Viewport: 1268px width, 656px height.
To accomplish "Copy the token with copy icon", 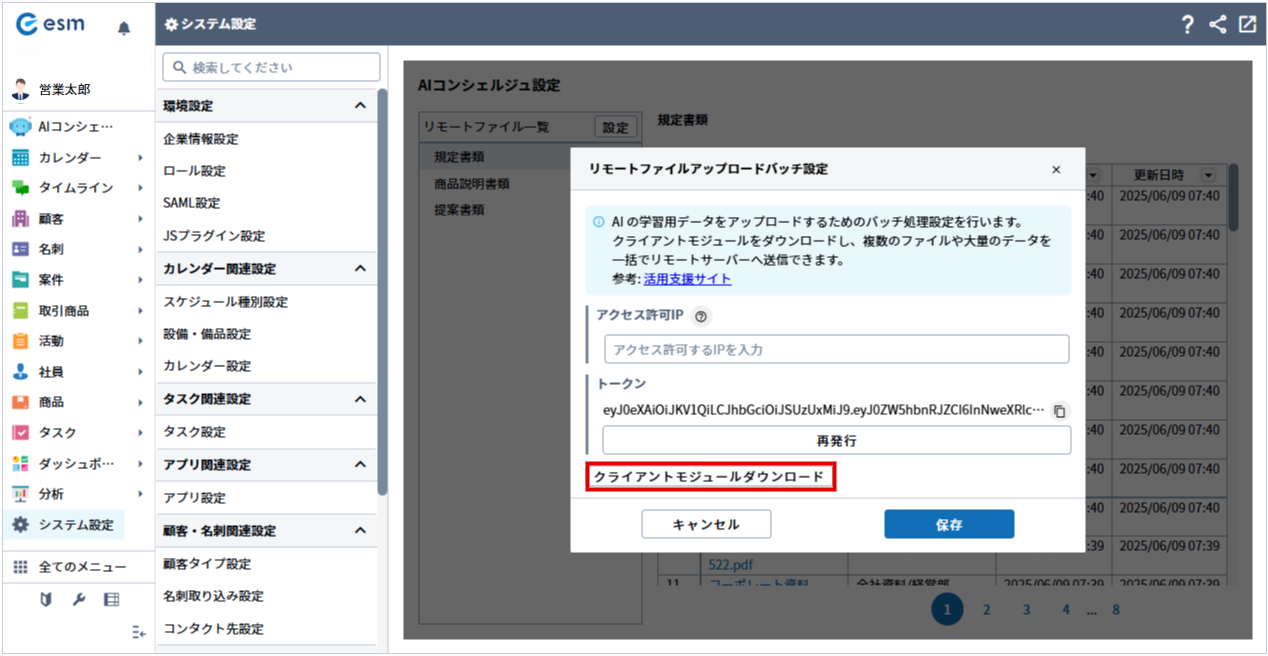I will [x=1060, y=411].
